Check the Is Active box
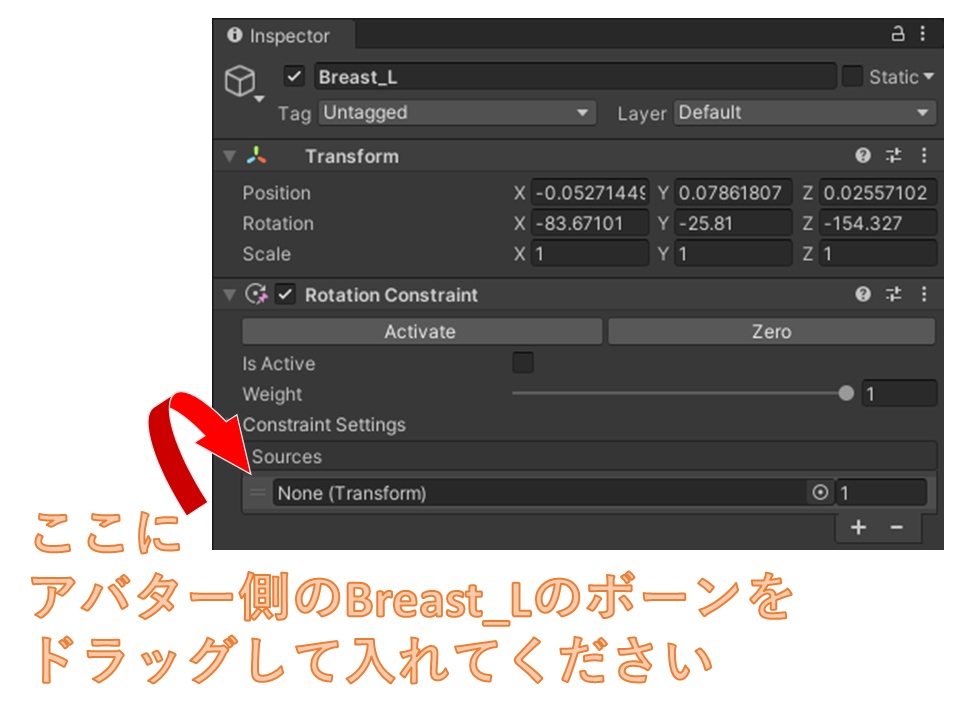Screen dimensions: 960x720 coord(523,362)
